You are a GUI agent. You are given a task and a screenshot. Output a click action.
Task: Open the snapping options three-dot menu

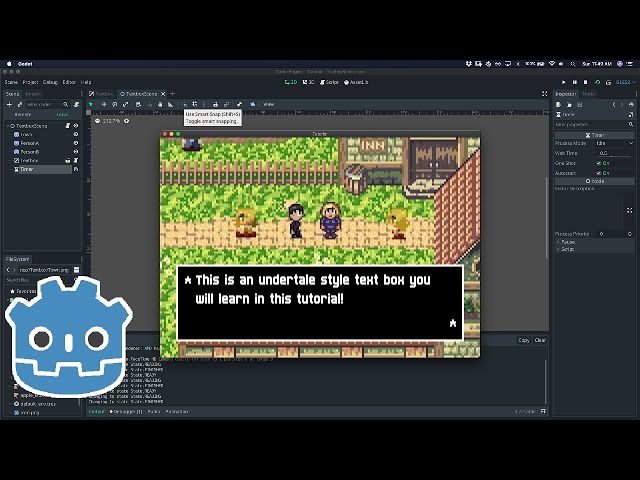(204, 104)
